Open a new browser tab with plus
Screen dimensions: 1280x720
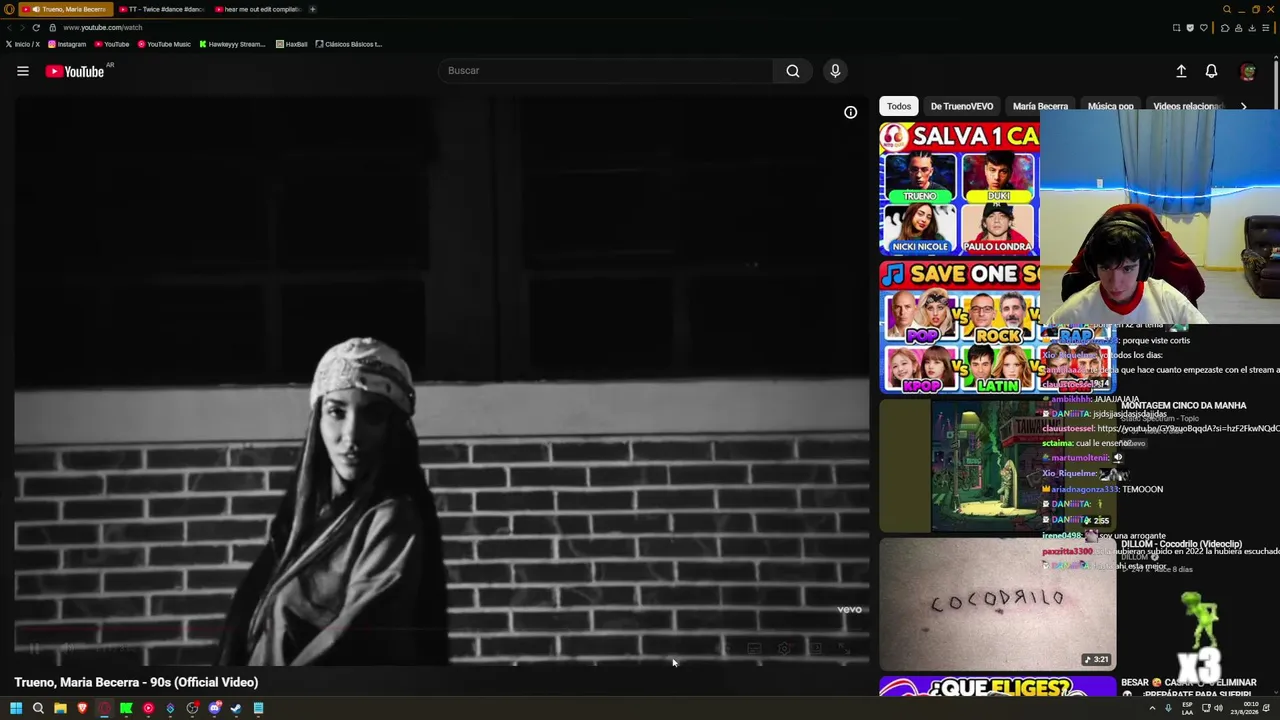(x=312, y=9)
